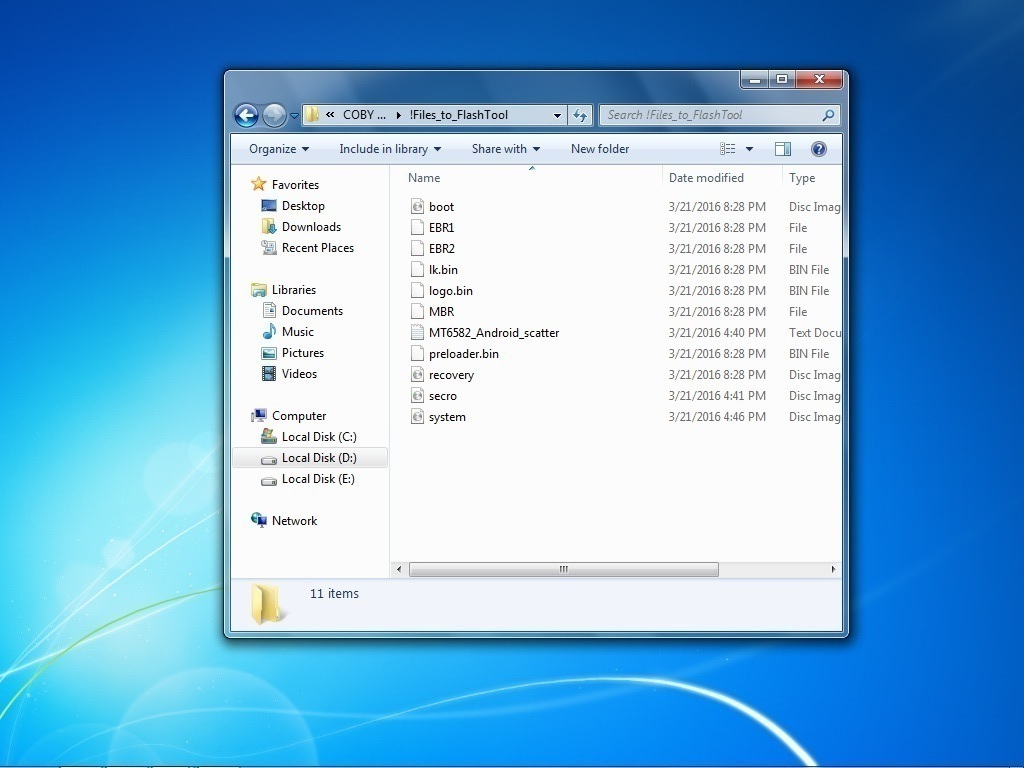This screenshot has width=1024, height=768.
Task: Close the Explorer window
Action: [820, 80]
